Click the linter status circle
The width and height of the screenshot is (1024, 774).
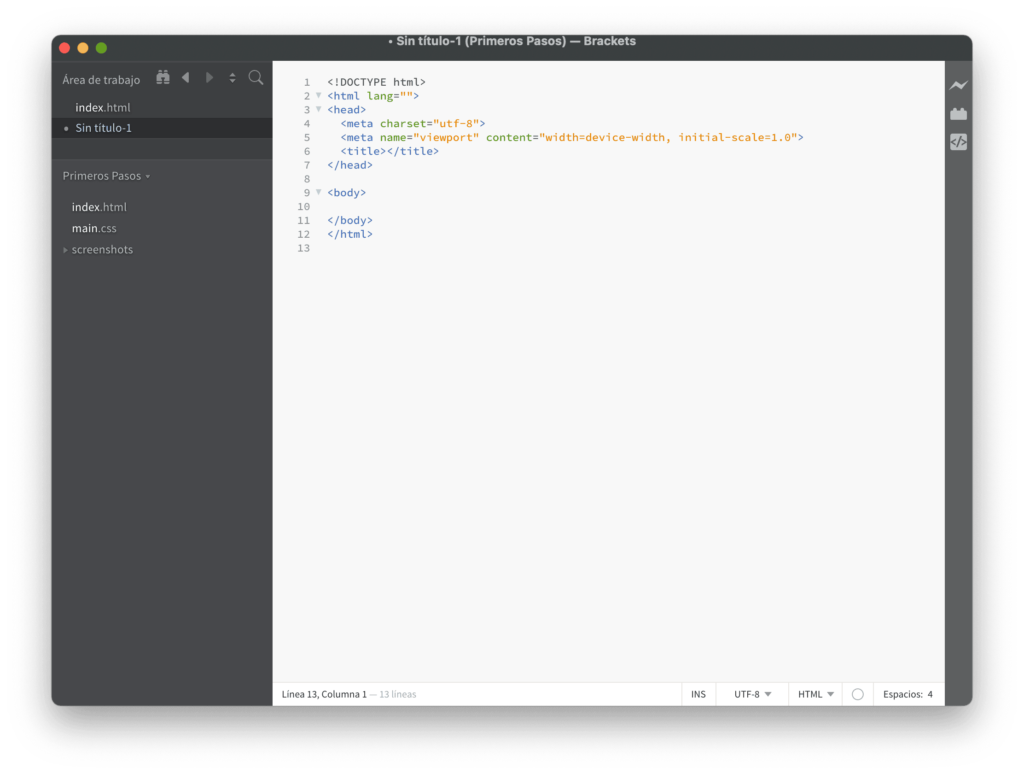tap(857, 693)
